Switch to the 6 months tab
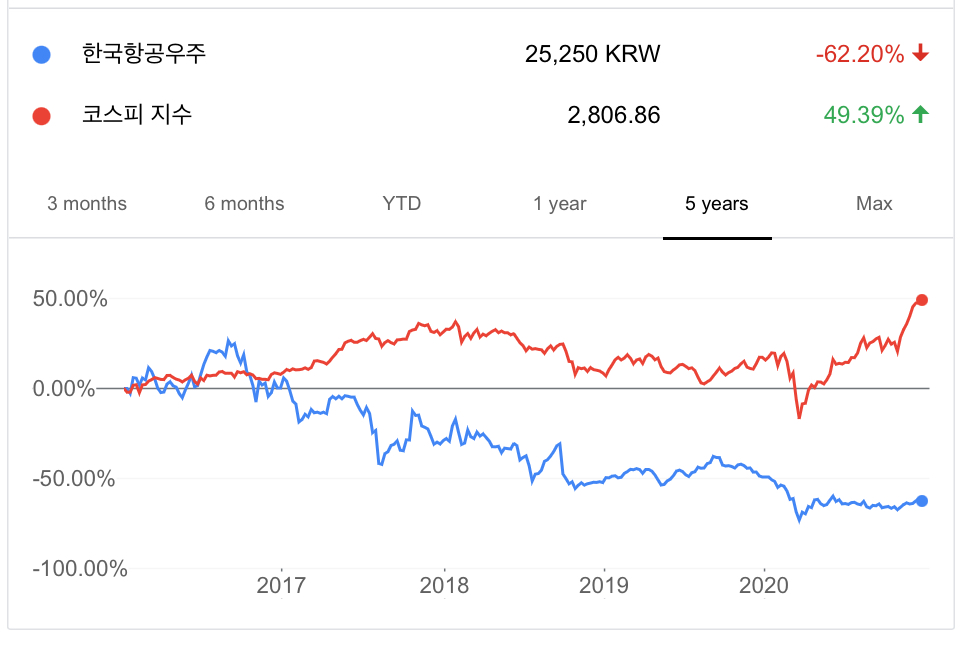Image resolution: width=969 pixels, height=667 pixels. [x=244, y=204]
